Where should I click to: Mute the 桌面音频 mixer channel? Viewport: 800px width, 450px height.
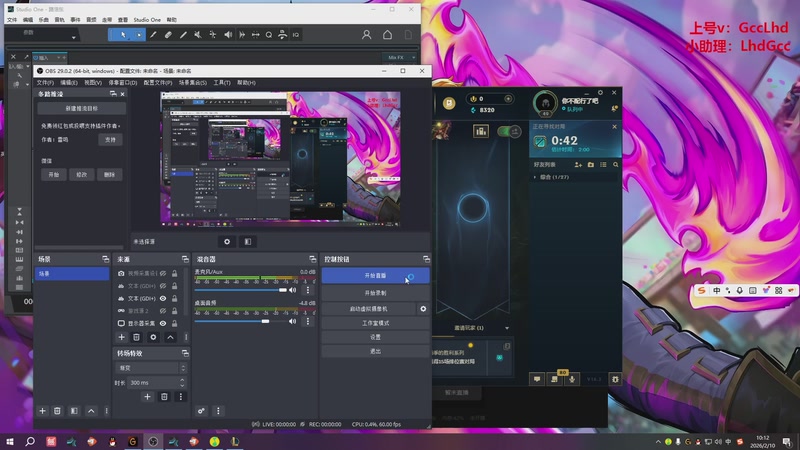click(x=292, y=321)
